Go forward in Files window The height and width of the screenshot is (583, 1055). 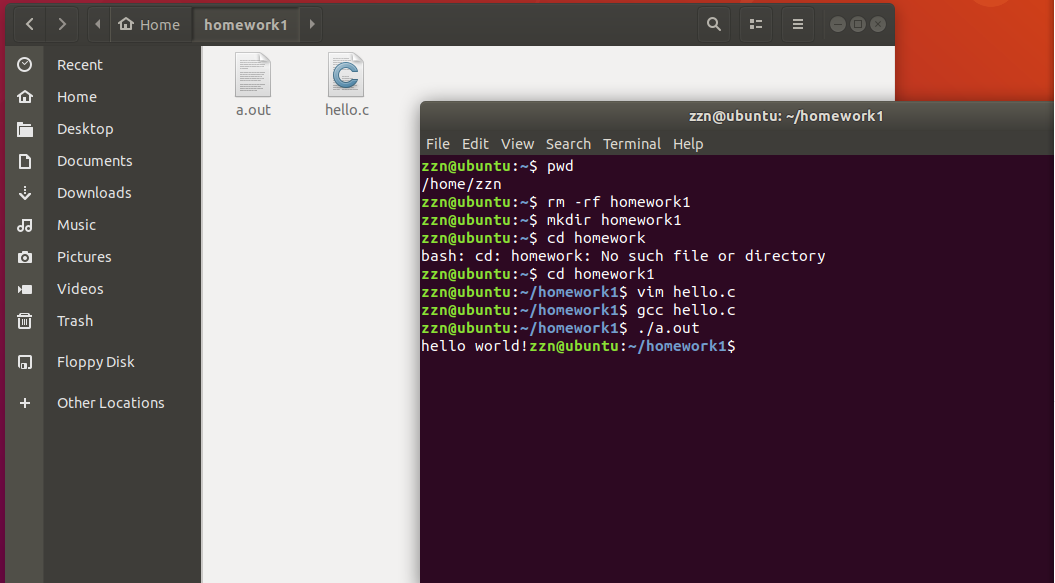[62, 24]
